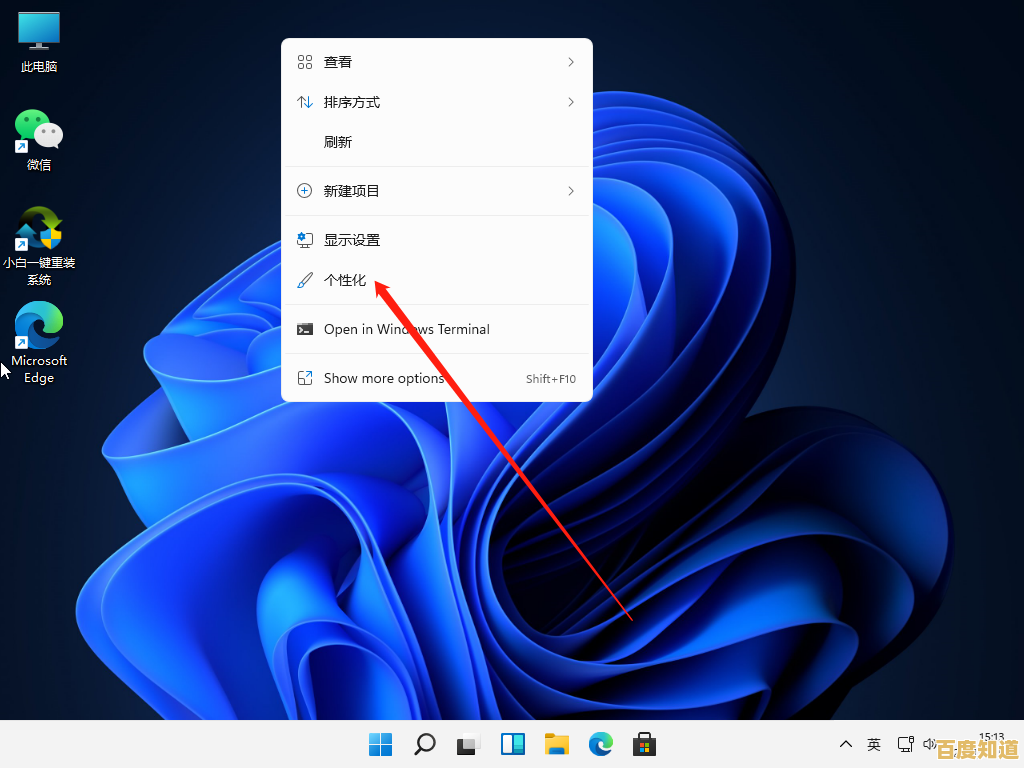1024x768 pixels.
Task: Click Show more options
Action: click(383, 378)
